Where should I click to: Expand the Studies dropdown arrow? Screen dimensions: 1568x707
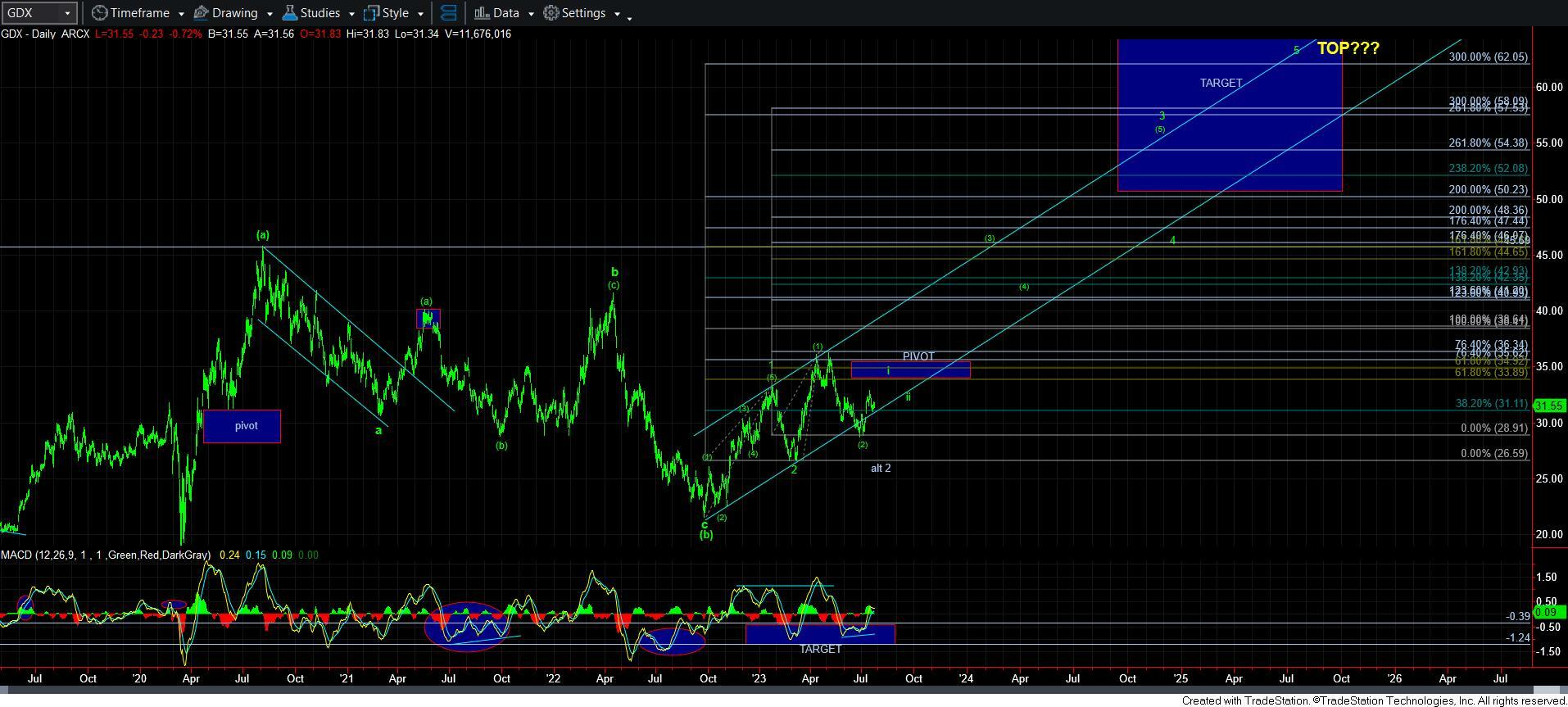tap(351, 14)
